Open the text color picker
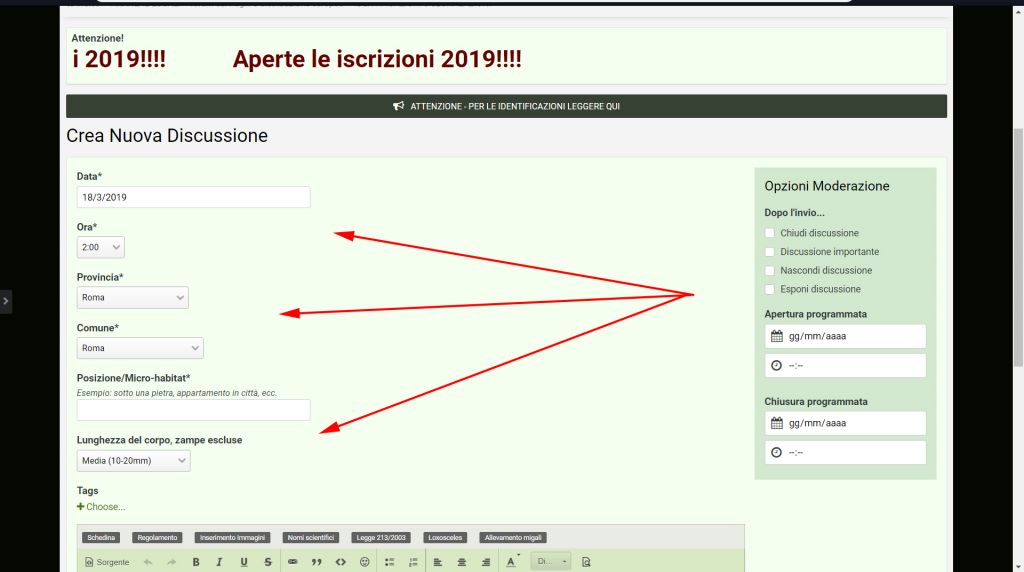1024x572 pixels. pyautogui.click(x=511, y=562)
